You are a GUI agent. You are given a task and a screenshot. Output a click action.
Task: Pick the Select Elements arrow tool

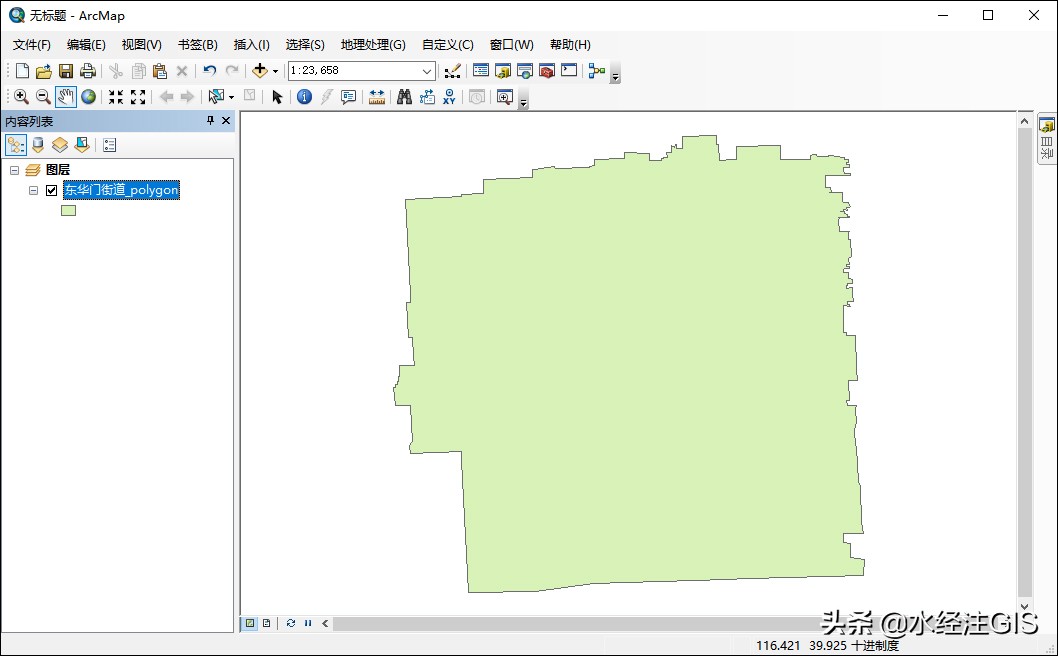pyautogui.click(x=277, y=97)
